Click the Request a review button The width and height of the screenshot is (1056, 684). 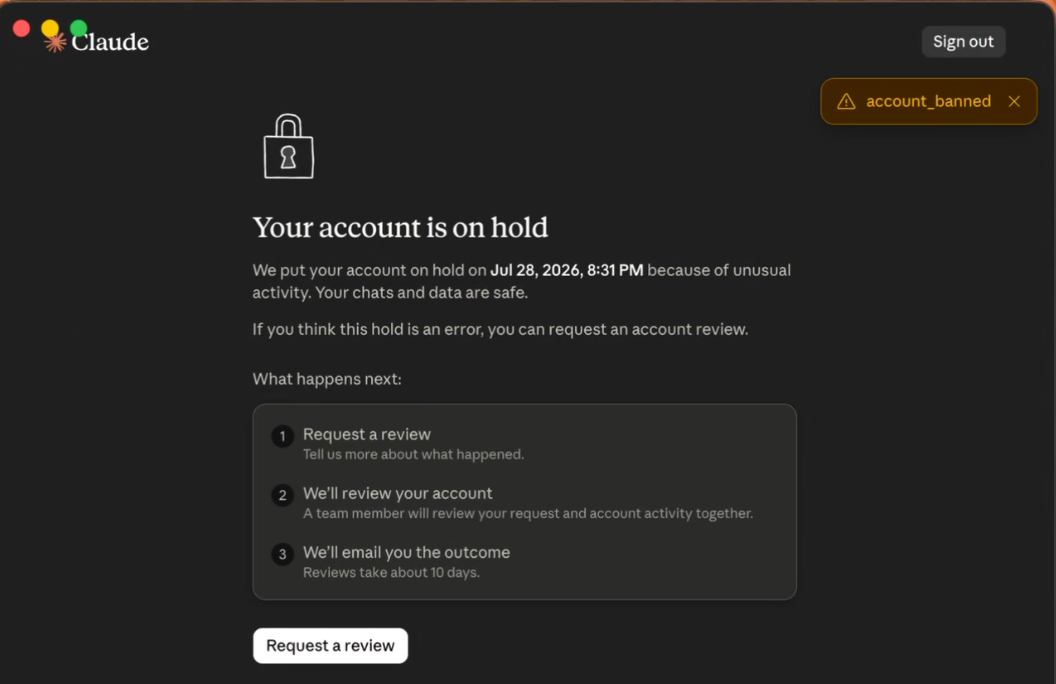(330, 646)
